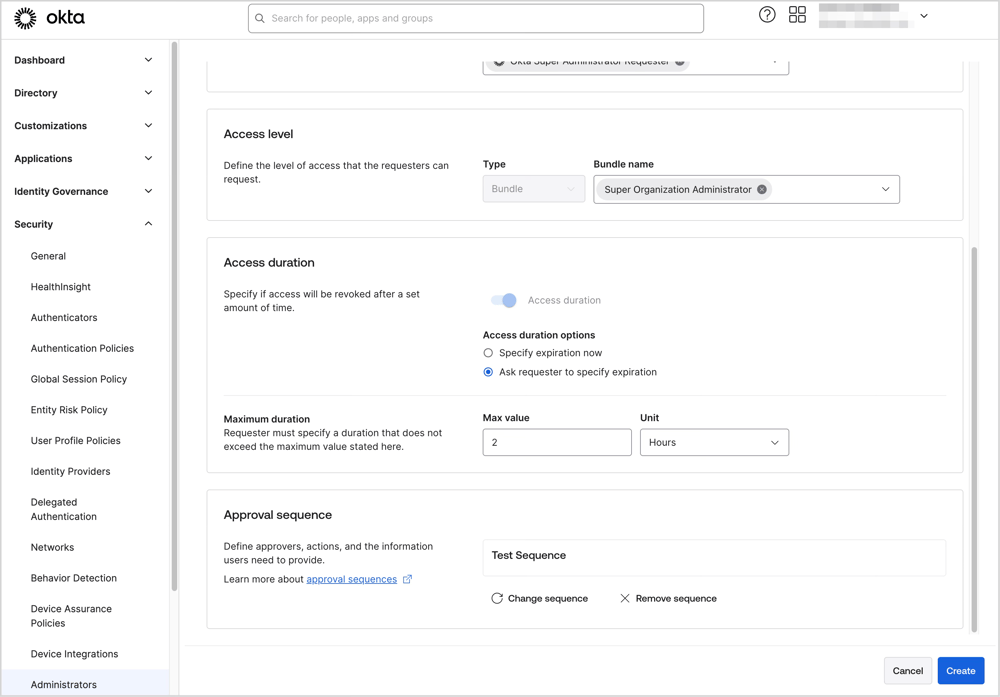Open Delegated Authentication page
Image resolution: width=1000 pixels, height=697 pixels.
64,509
